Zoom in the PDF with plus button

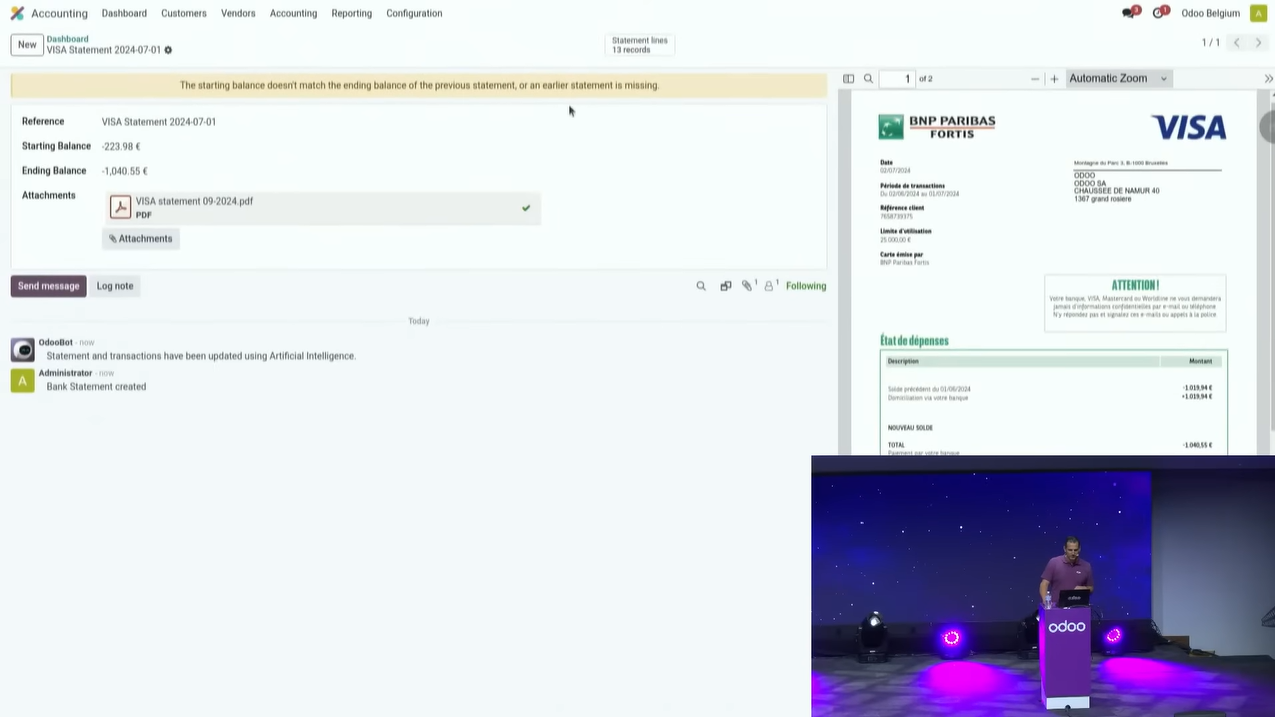[1054, 78]
